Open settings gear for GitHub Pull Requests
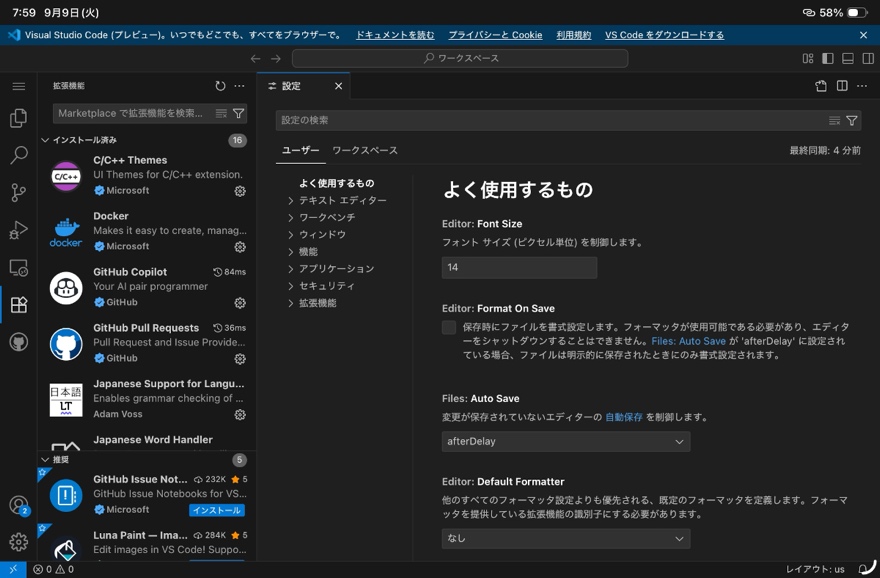 (240, 359)
